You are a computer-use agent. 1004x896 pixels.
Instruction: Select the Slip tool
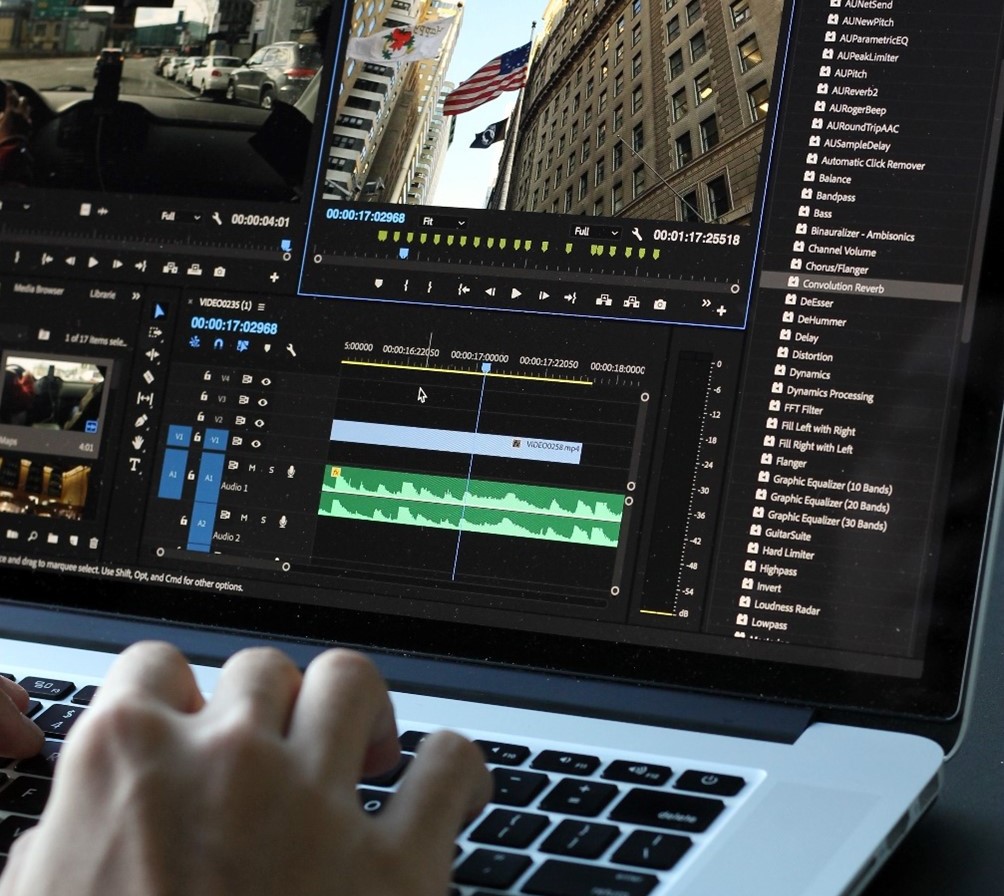145,398
